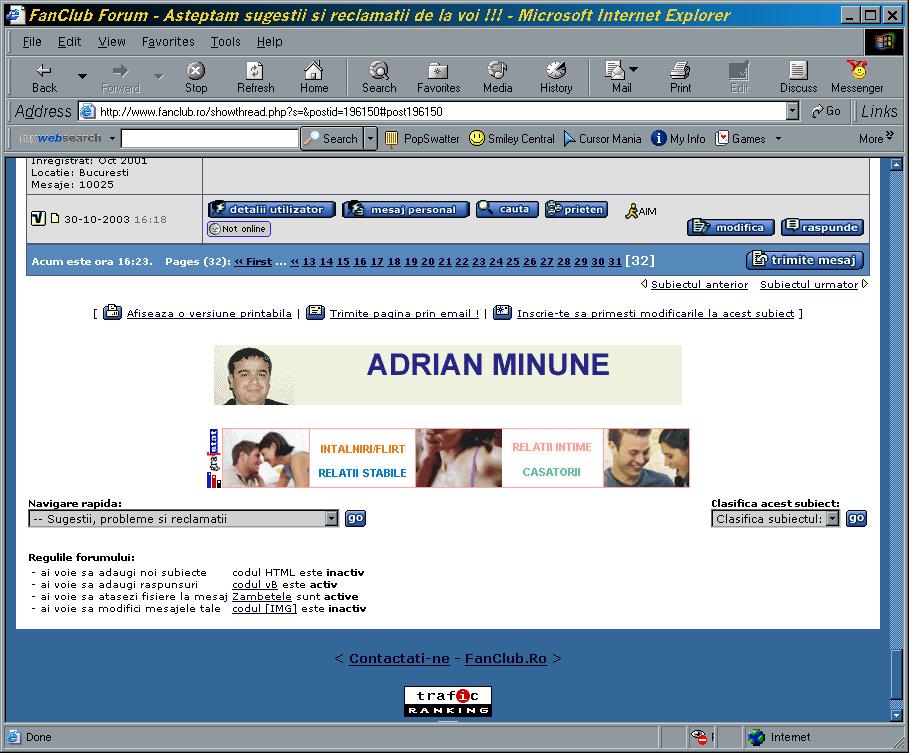
Task: Print the page with Print icon
Action: (x=680, y=78)
